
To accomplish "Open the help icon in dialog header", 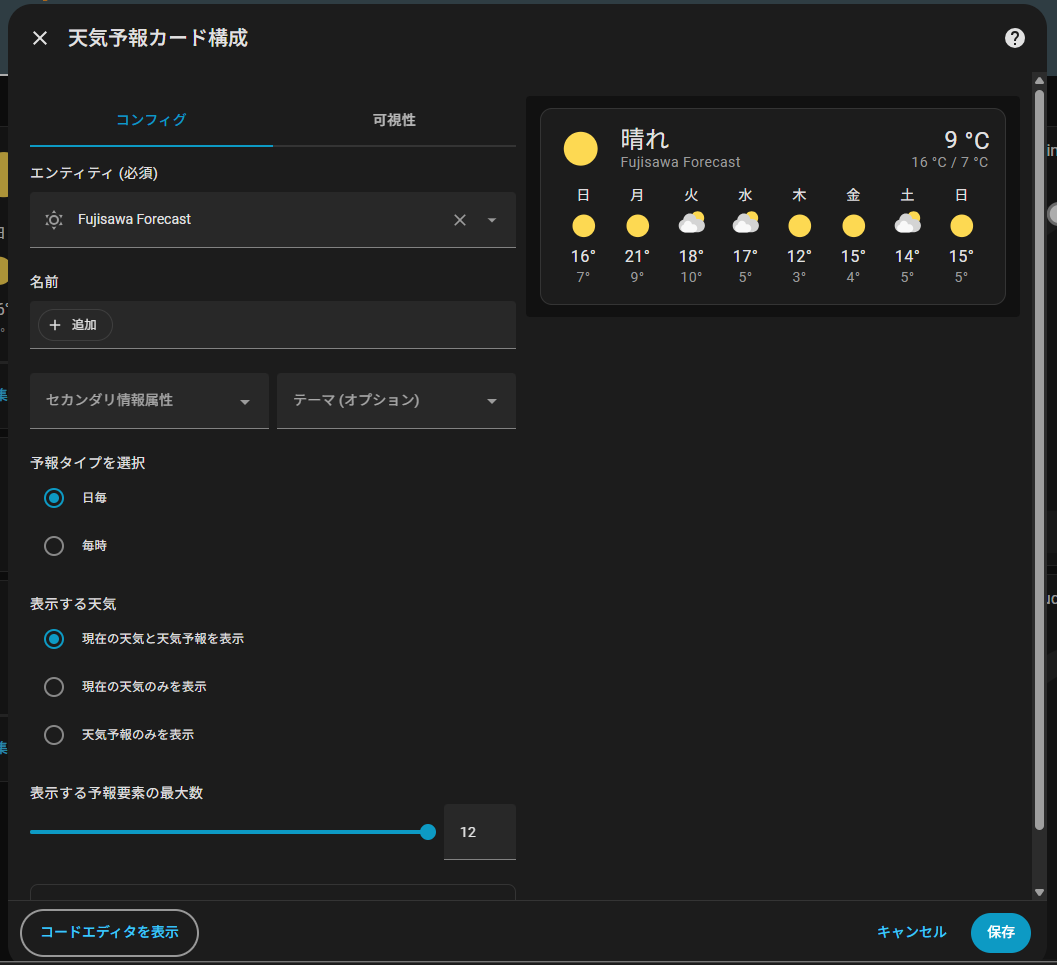I will tap(1015, 38).
